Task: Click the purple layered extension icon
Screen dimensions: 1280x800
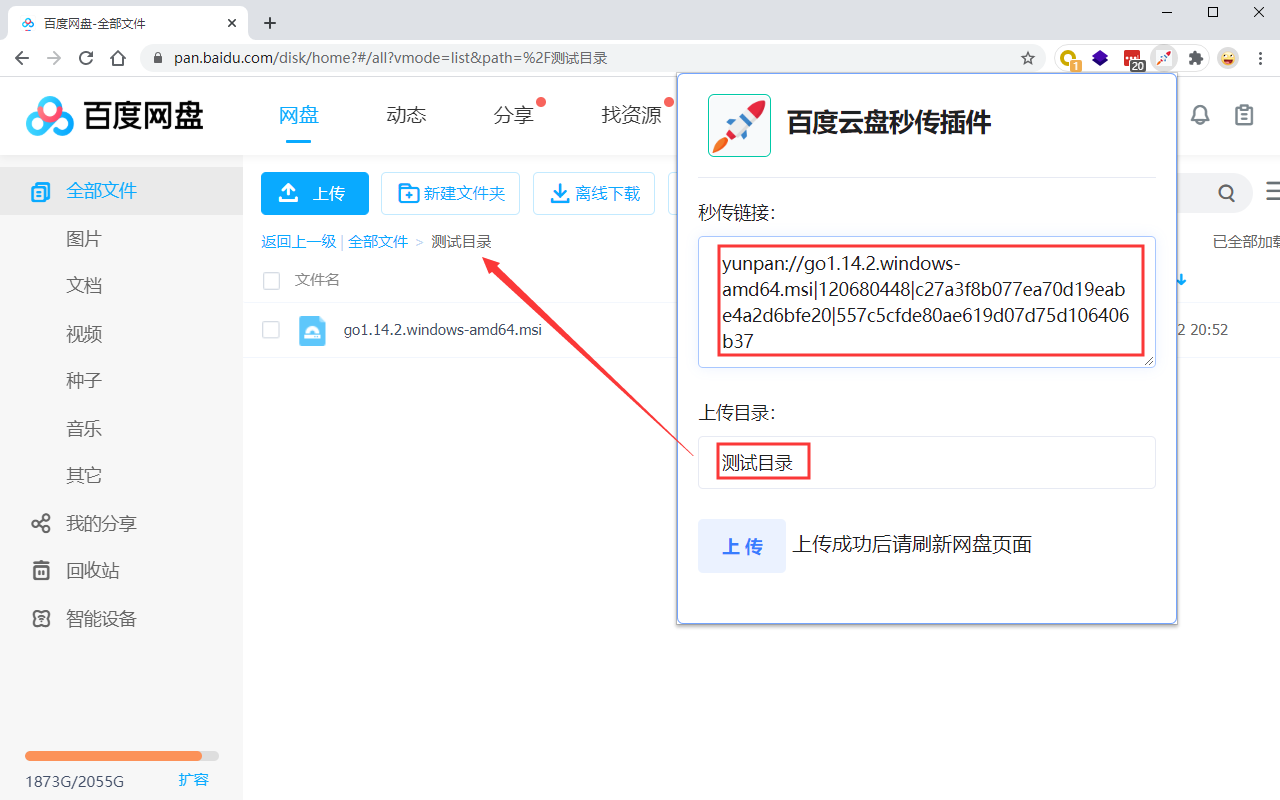Action: pyautogui.click(x=1100, y=58)
